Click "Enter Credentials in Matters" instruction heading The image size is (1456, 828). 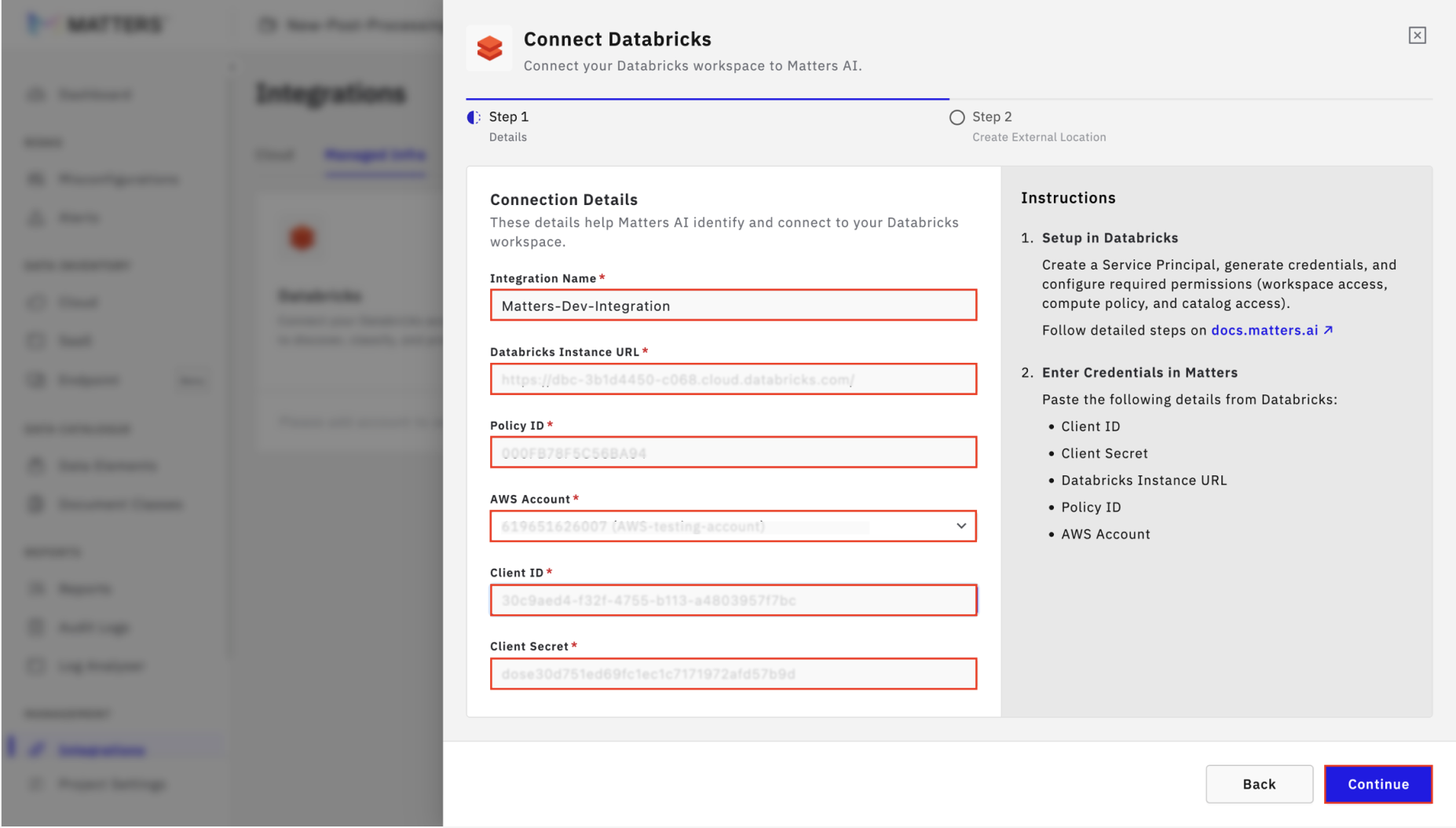pyautogui.click(x=1140, y=372)
